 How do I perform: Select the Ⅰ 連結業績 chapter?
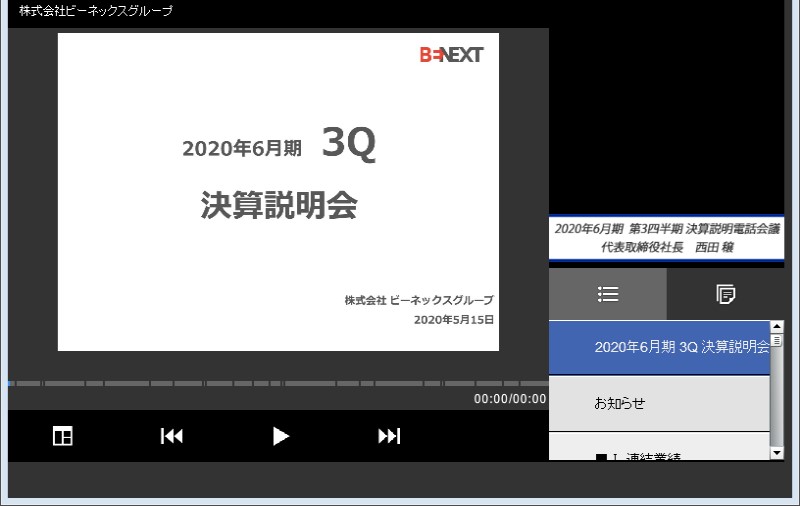pyautogui.click(x=659, y=447)
